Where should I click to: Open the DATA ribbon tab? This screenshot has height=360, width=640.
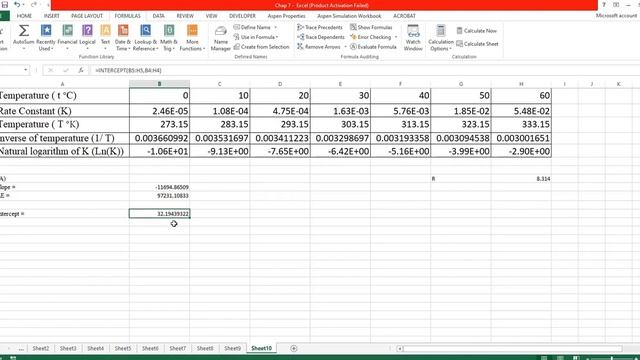coord(158,16)
